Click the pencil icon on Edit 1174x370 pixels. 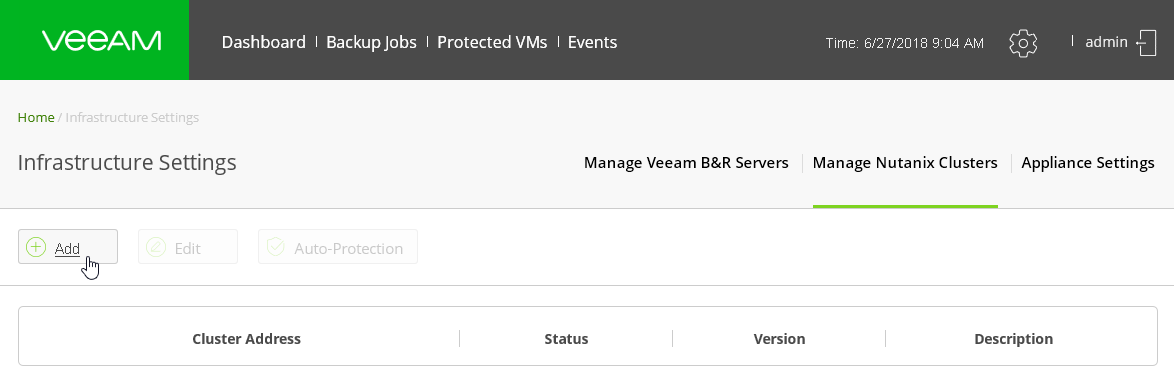tap(156, 247)
